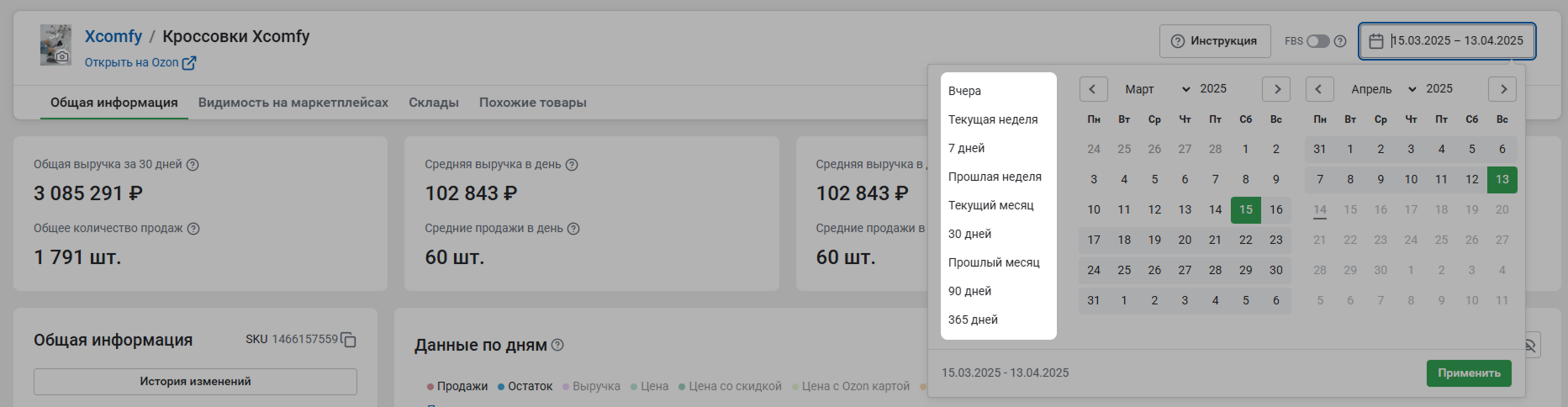The image size is (1568, 407).
Task: Click the help icon next to Общая выручка за 30 дней
Action: click(193, 165)
